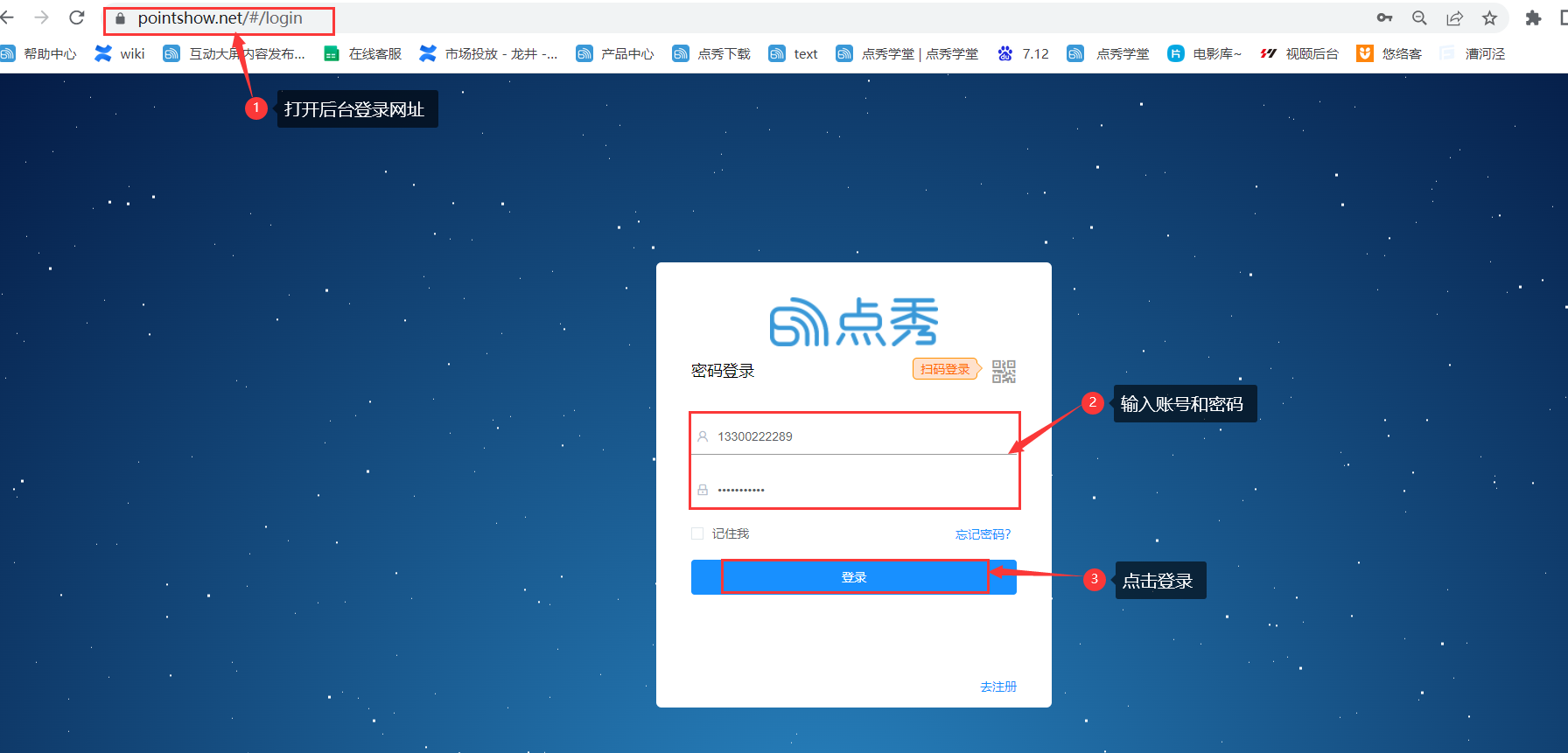This screenshot has width=1568, height=753.
Task: Open the text bookmark
Action: 793,53
